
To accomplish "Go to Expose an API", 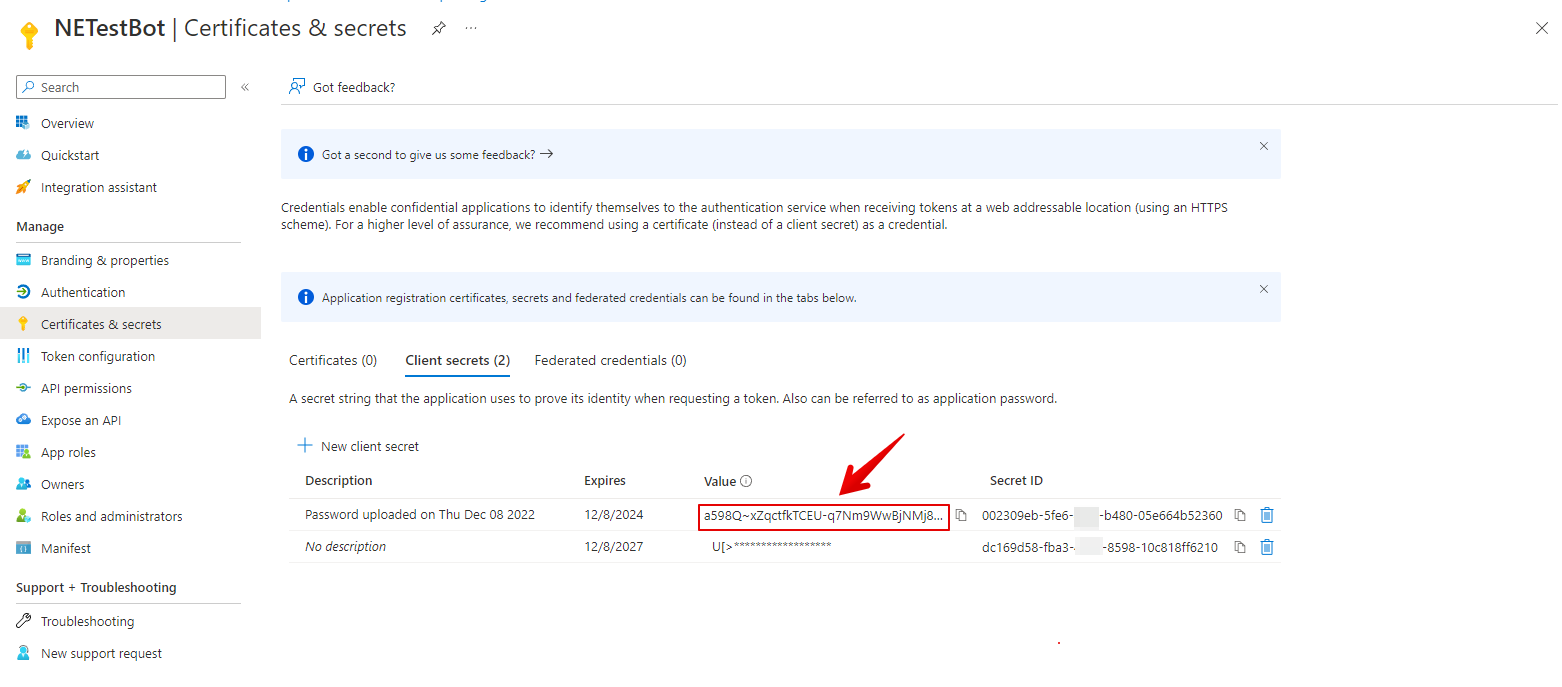I will click(x=81, y=420).
